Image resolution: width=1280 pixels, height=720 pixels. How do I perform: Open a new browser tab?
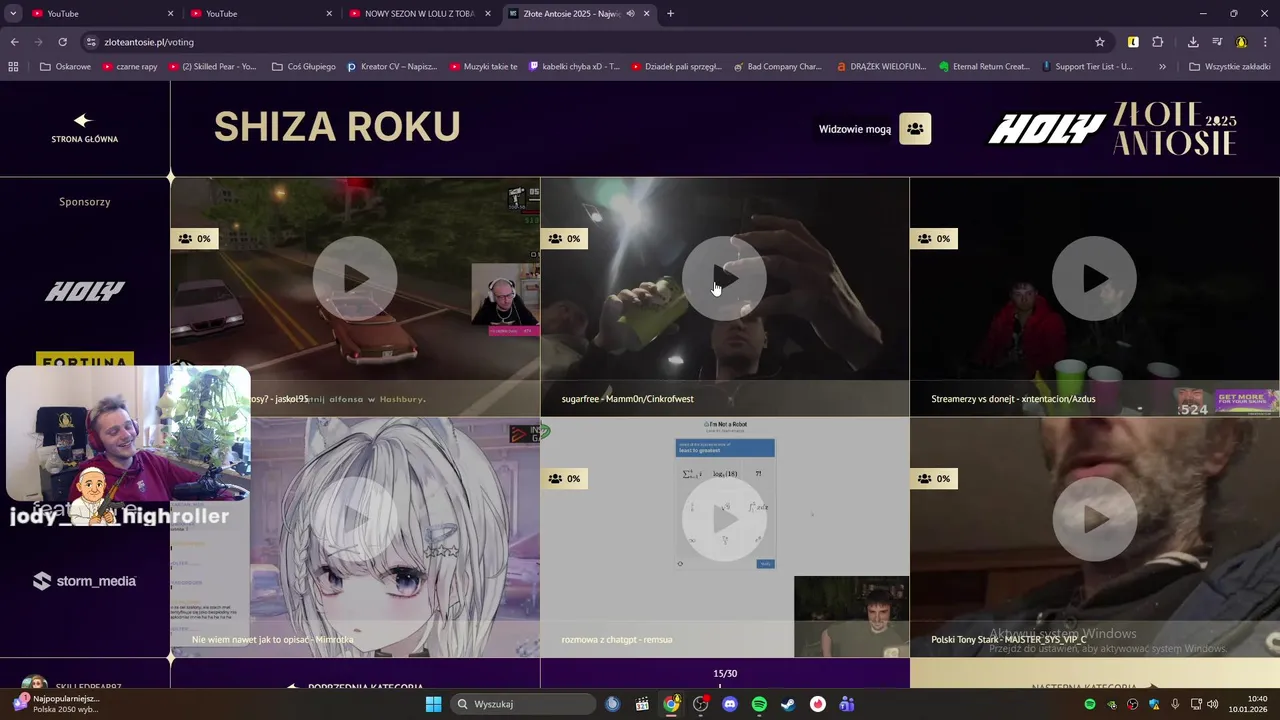coord(670,13)
